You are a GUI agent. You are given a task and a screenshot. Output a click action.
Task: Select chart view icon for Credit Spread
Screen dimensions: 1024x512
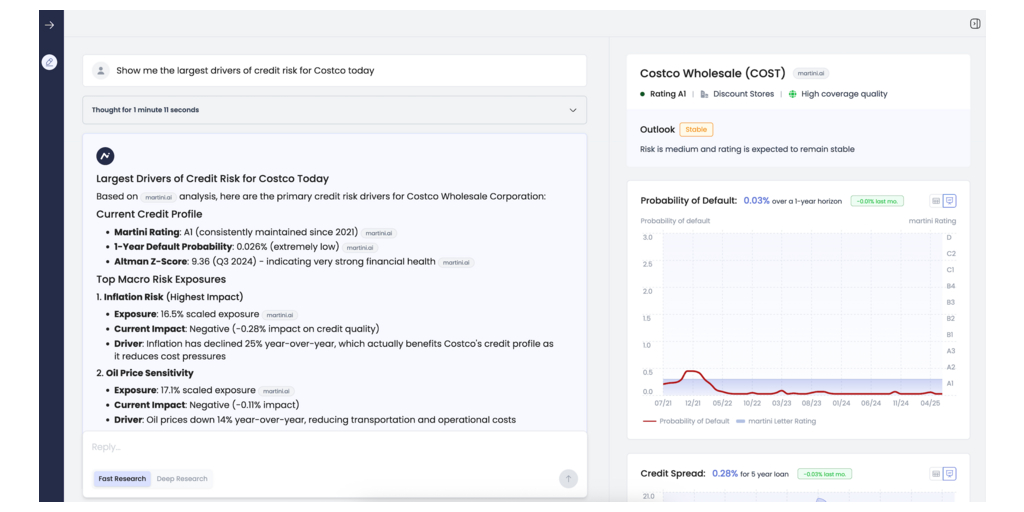[950, 474]
